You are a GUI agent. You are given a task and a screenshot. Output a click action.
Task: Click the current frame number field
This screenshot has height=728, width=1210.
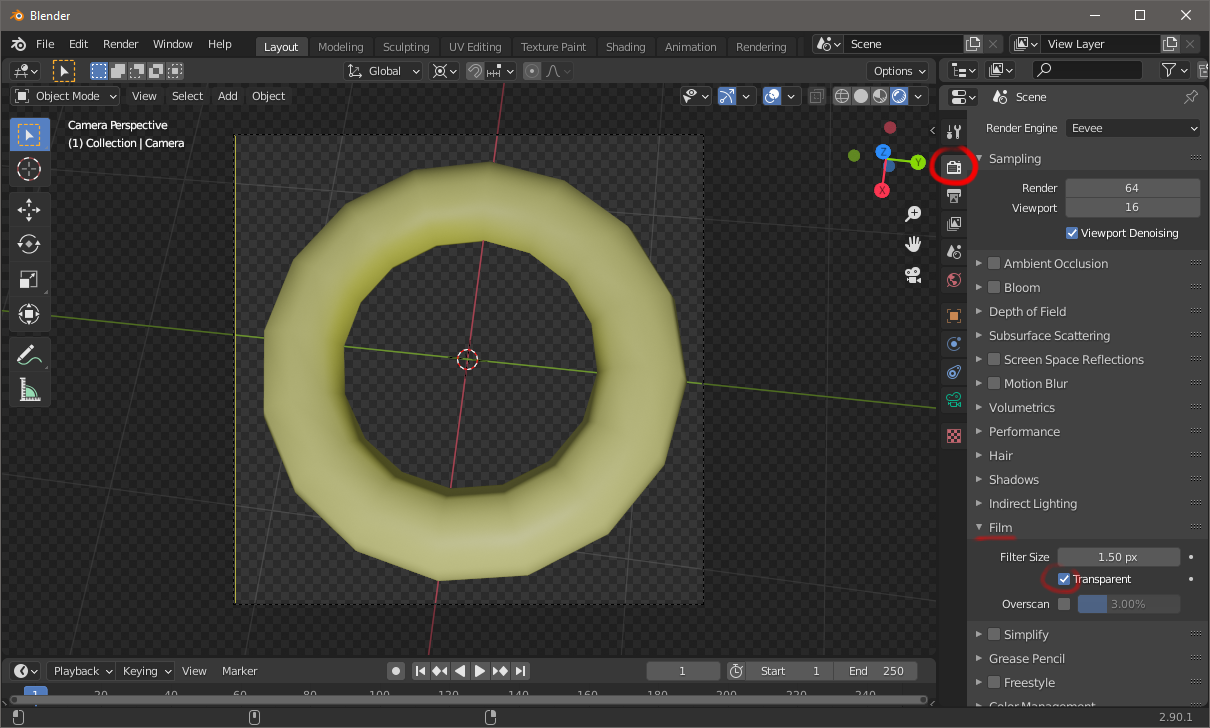683,671
